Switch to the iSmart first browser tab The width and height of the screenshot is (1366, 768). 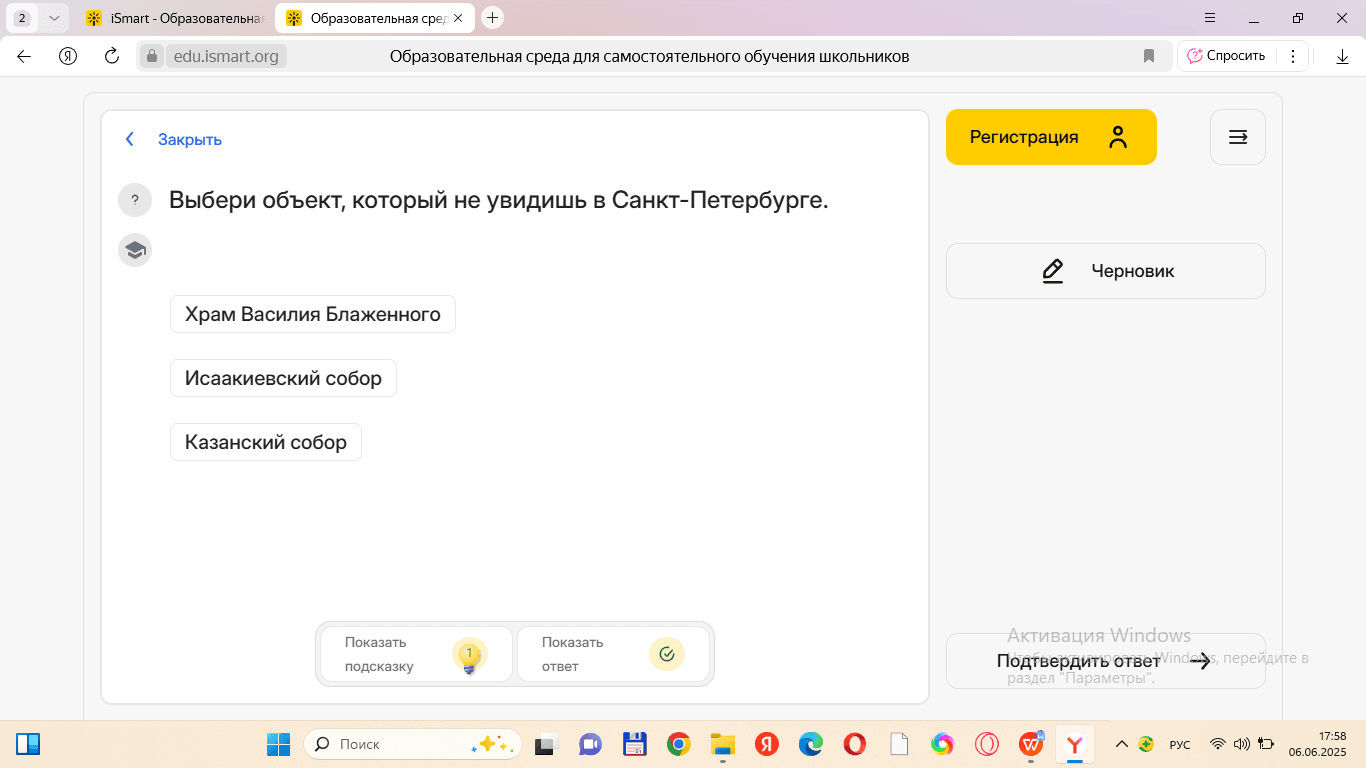click(176, 18)
